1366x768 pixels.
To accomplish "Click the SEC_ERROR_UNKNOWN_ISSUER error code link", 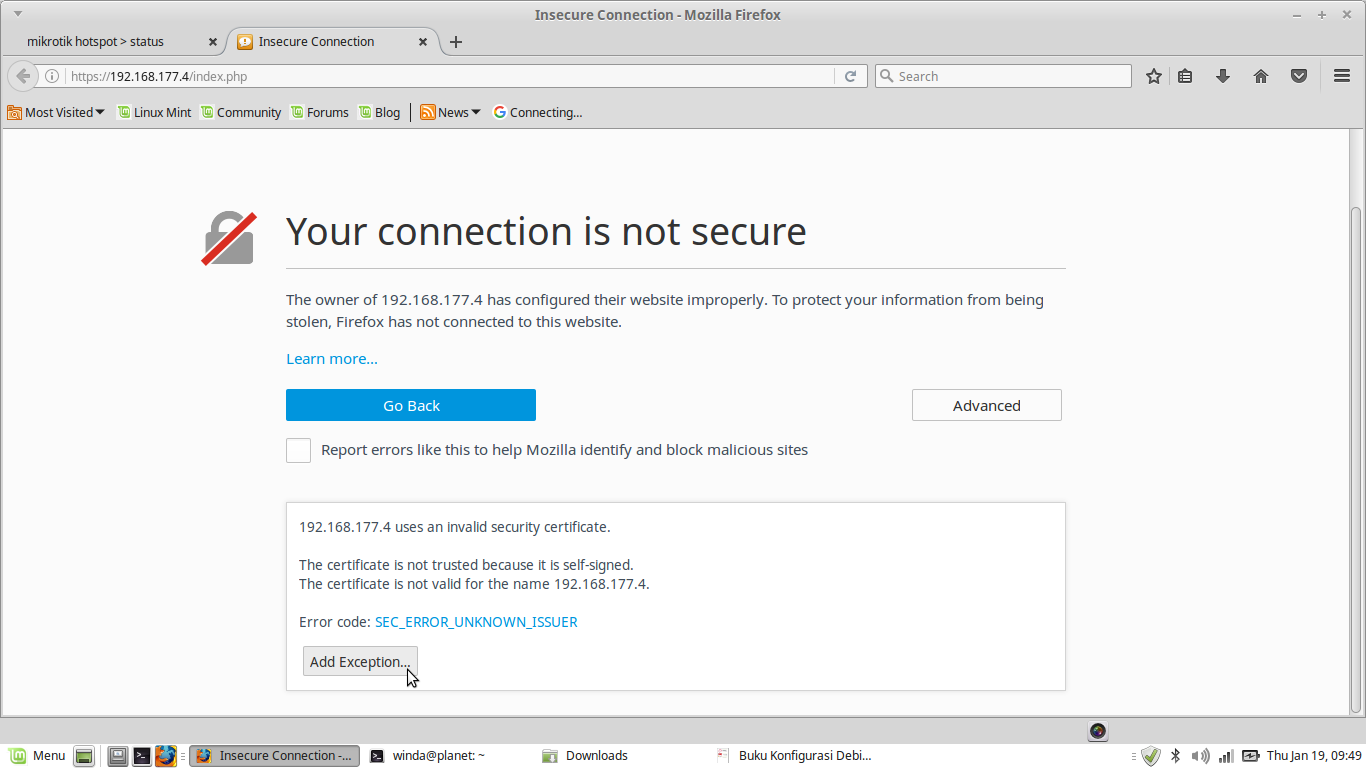I will [476, 622].
